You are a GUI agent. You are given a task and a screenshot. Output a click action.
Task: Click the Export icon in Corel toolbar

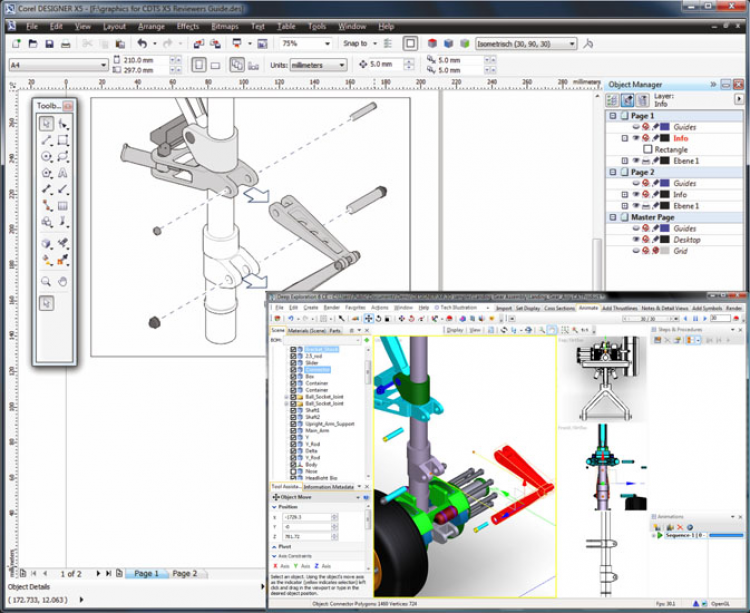(215, 44)
